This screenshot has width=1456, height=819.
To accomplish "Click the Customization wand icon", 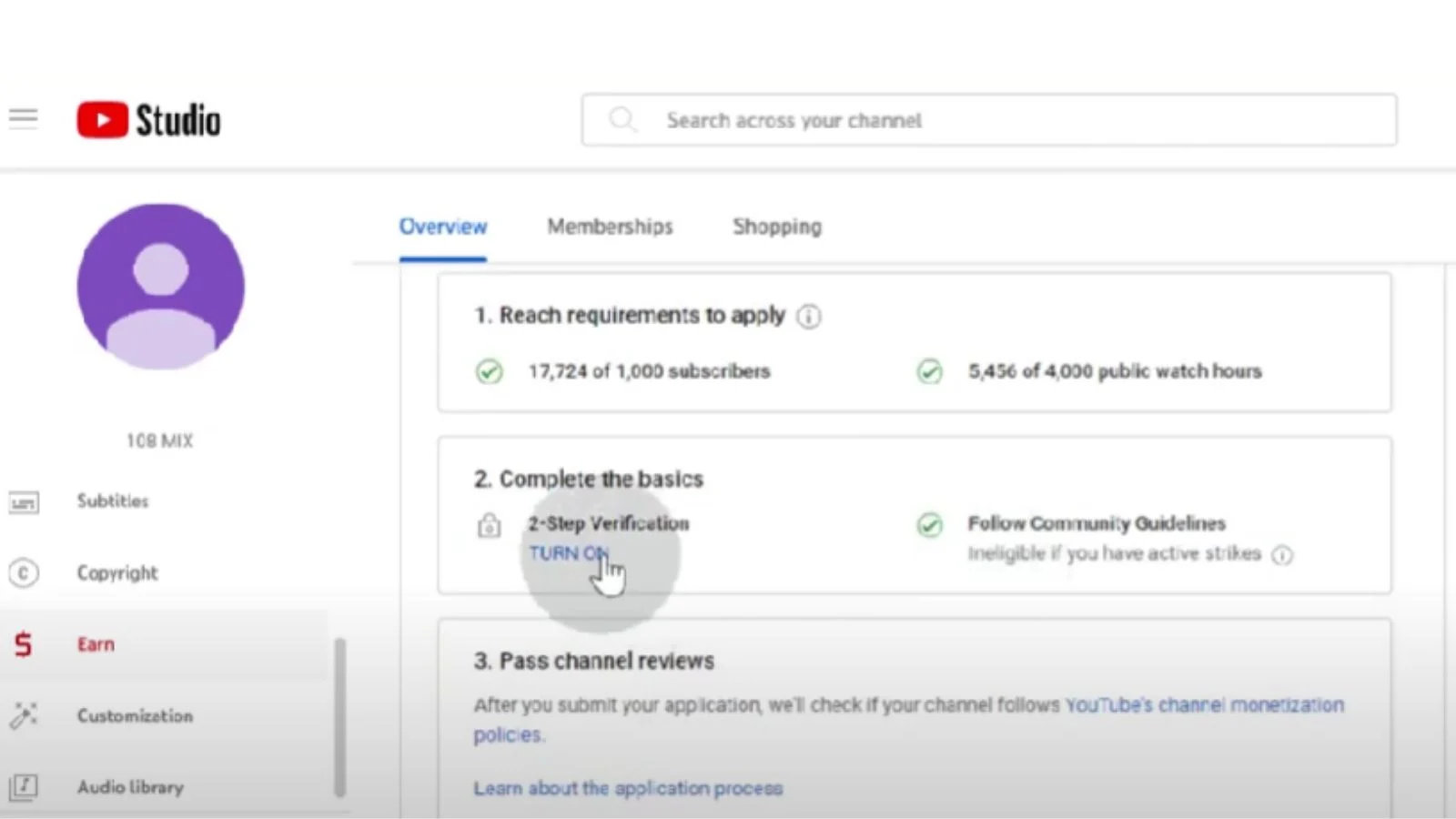I will [24, 716].
